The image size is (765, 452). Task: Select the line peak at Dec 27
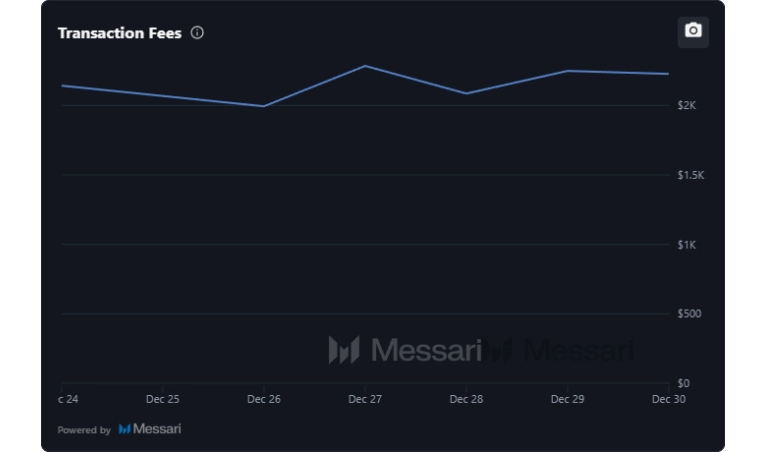tap(365, 66)
